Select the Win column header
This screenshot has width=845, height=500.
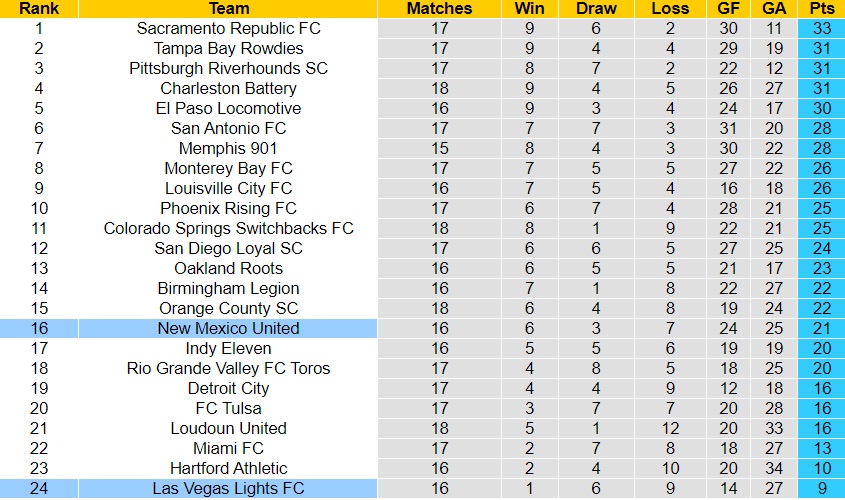(x=529, y=8)
